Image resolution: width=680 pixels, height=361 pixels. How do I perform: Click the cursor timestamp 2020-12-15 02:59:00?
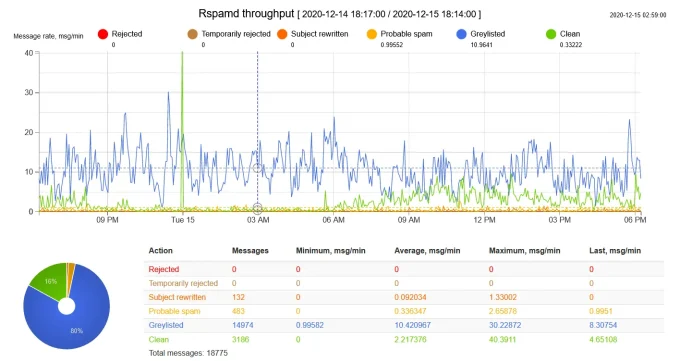[638, 15]
